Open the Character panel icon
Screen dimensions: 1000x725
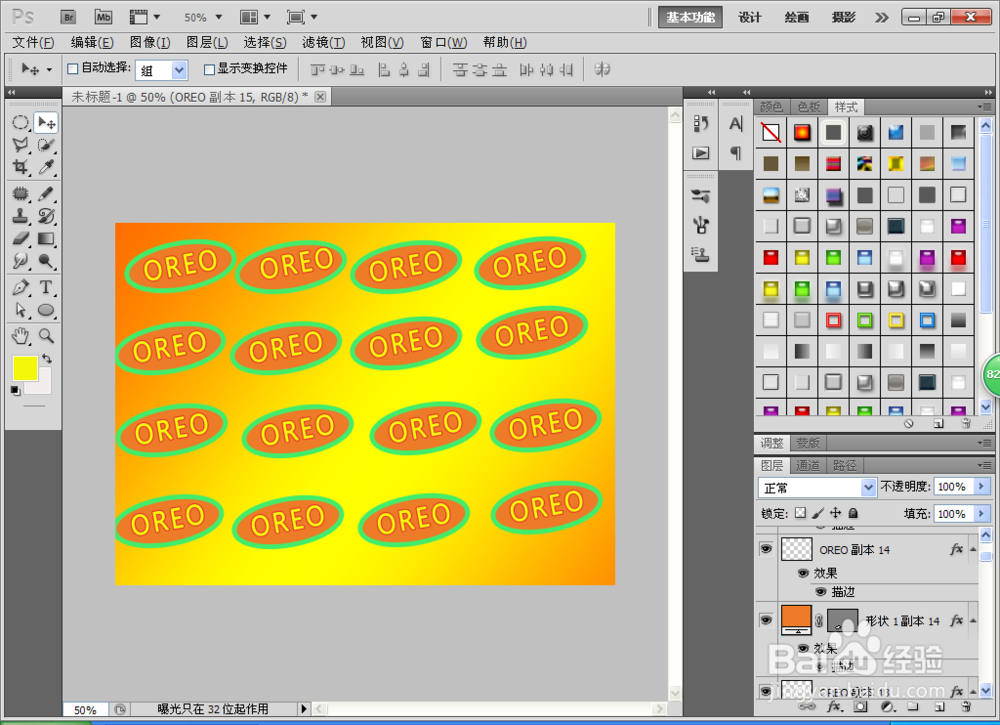point(736,124)
